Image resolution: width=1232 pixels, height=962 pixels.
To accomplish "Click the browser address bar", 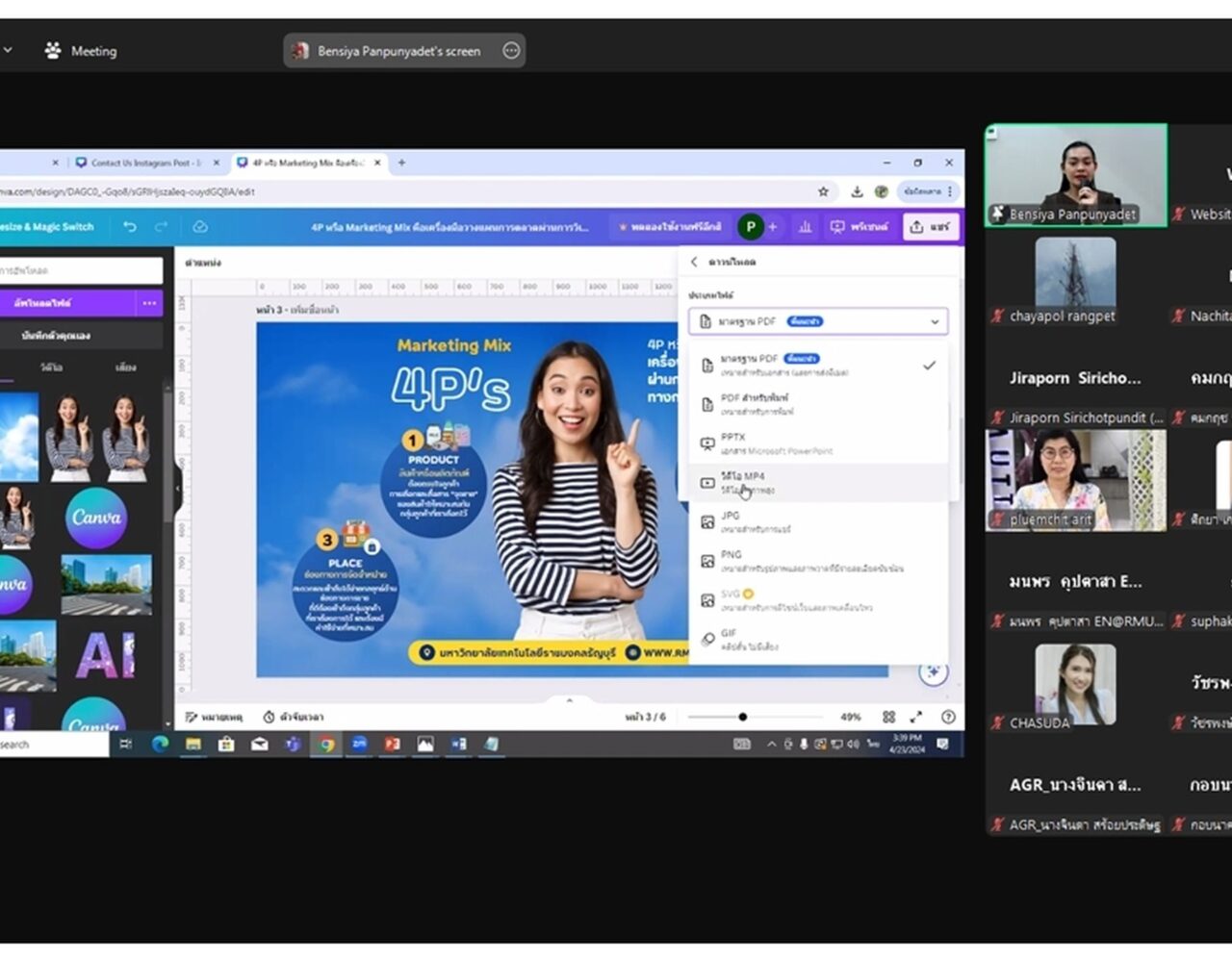I will 404,191.
